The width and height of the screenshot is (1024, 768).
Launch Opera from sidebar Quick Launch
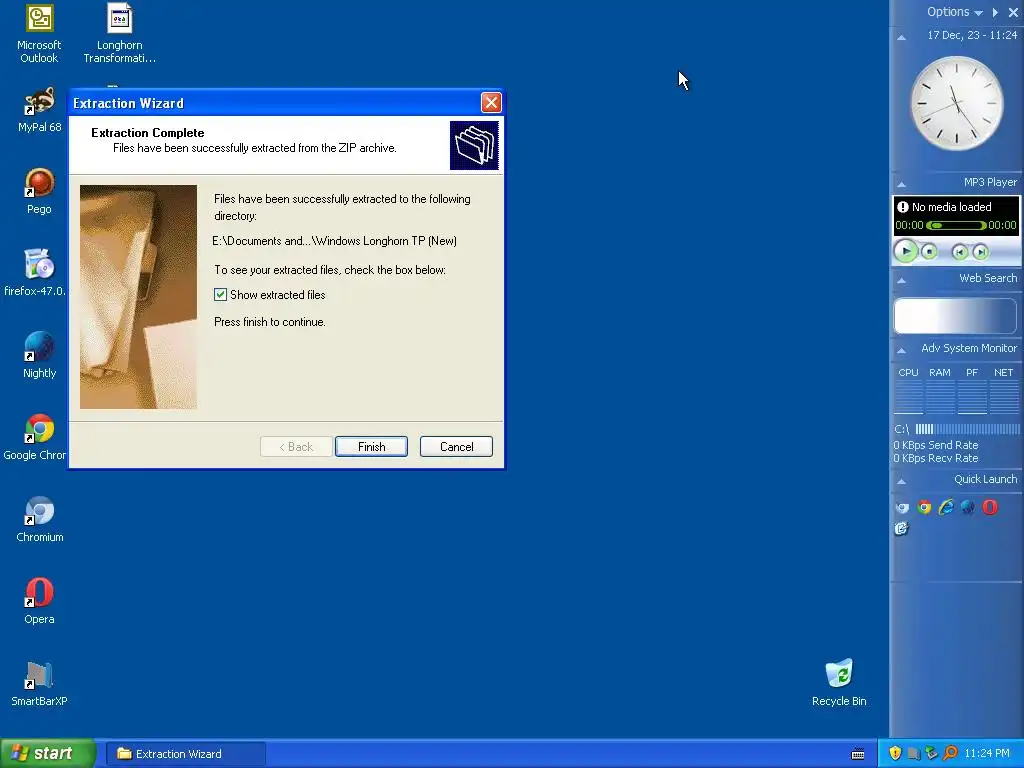pos(990,507)
